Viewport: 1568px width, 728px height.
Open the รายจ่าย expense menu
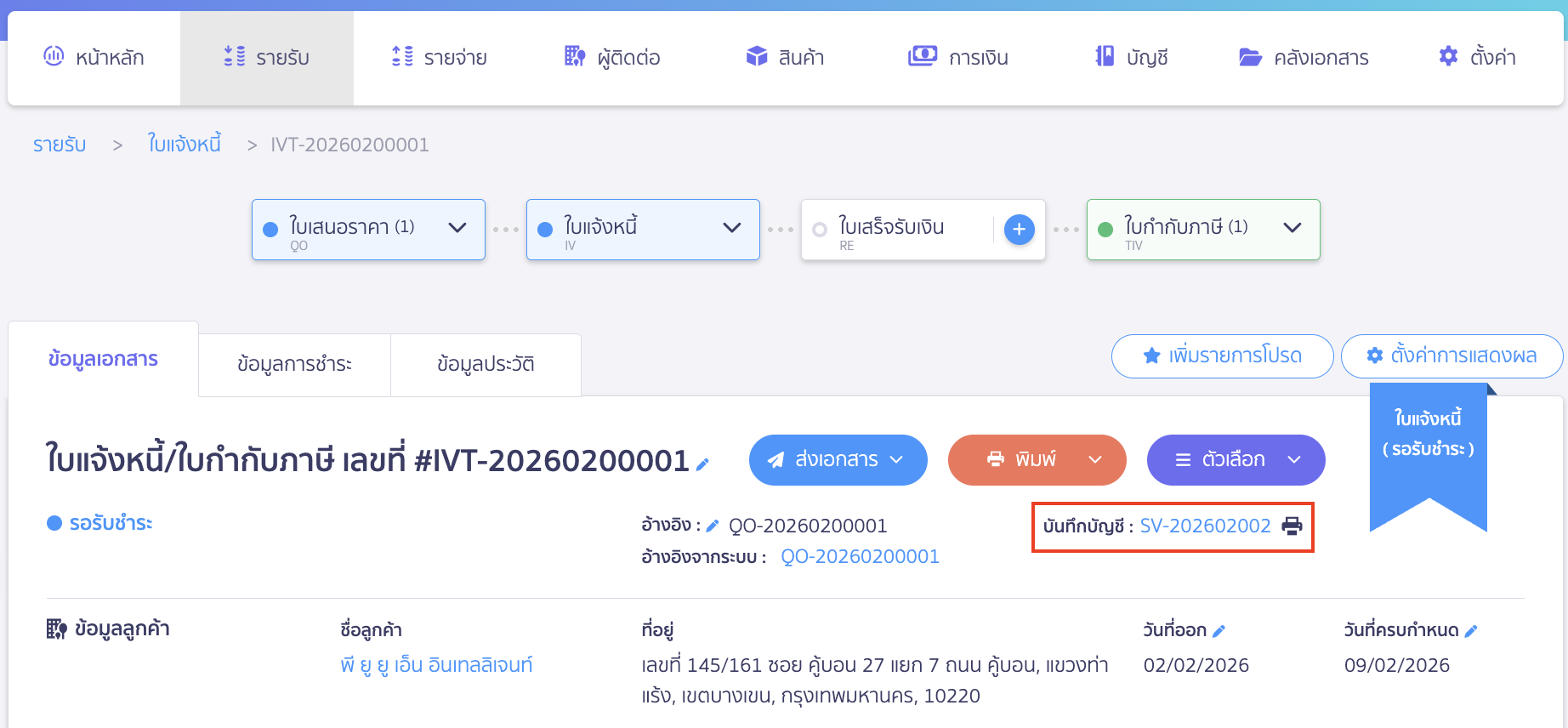(439, 58)
